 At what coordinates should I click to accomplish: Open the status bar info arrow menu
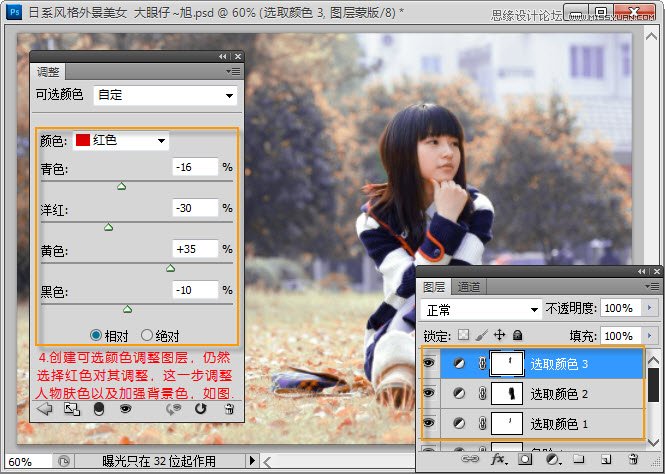pos(253,460)
